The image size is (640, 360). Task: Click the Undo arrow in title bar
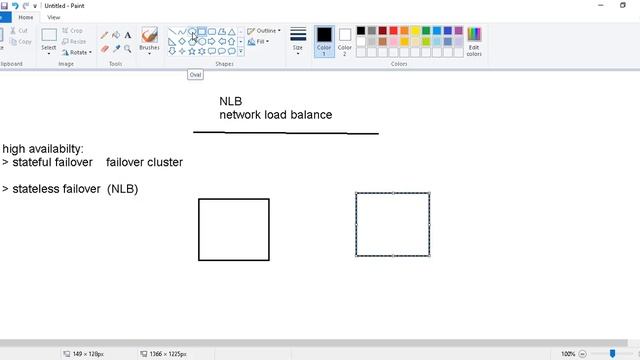coord(15,6)
